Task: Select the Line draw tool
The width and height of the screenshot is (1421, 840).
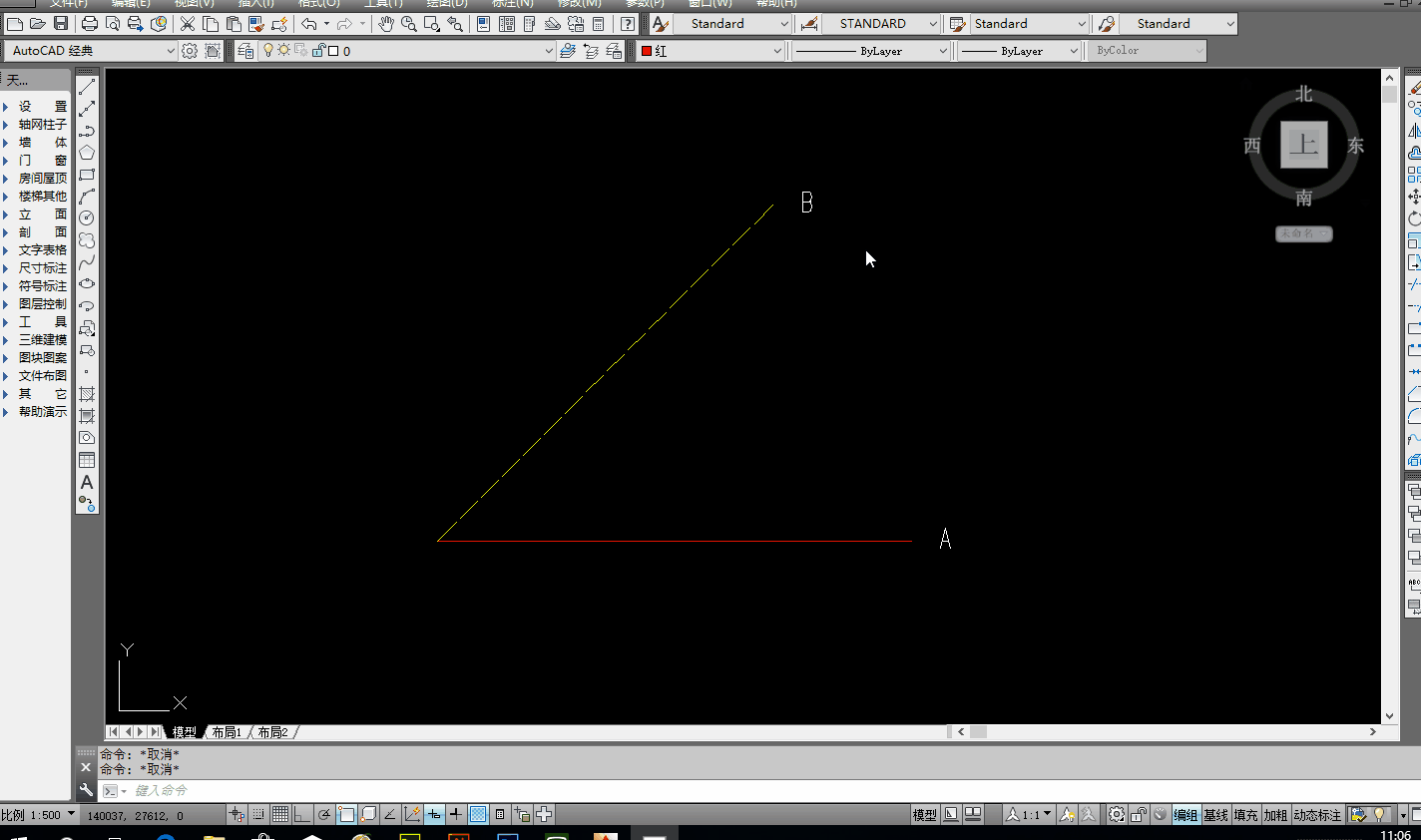Action: [x=87, y=86]
